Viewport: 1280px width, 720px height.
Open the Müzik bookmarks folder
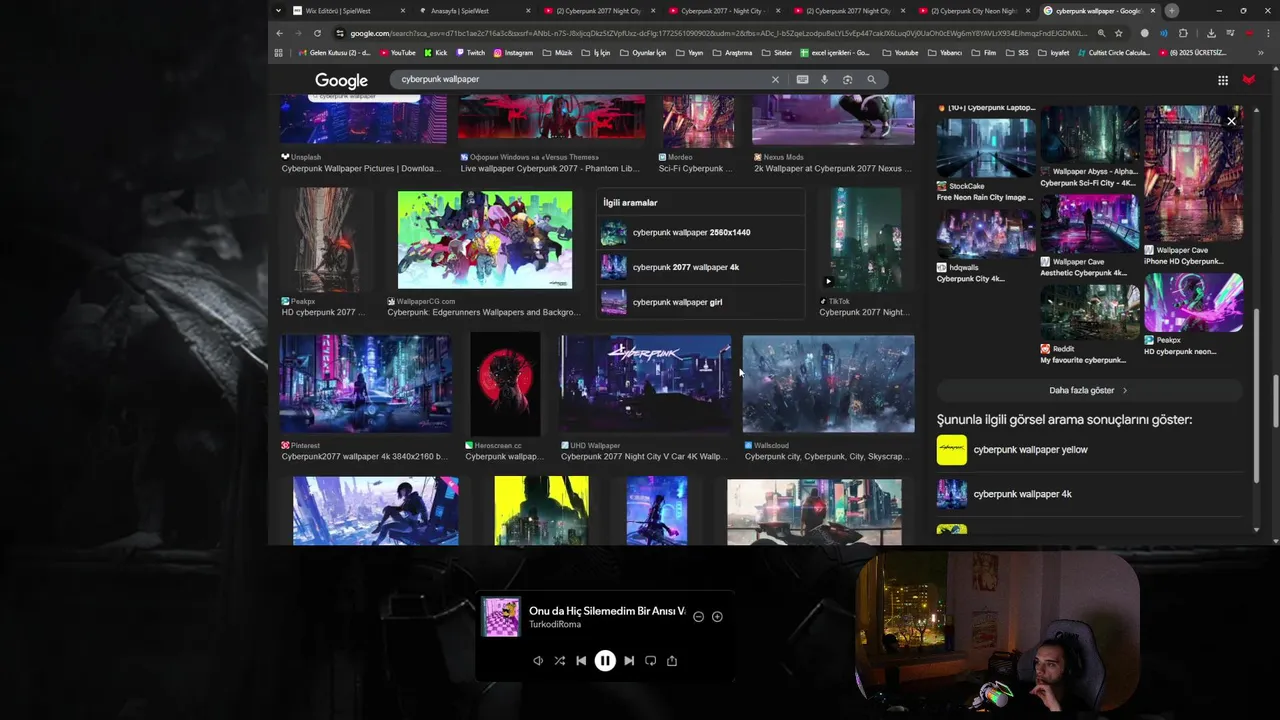pyautogui.click(x=557, y=53)
